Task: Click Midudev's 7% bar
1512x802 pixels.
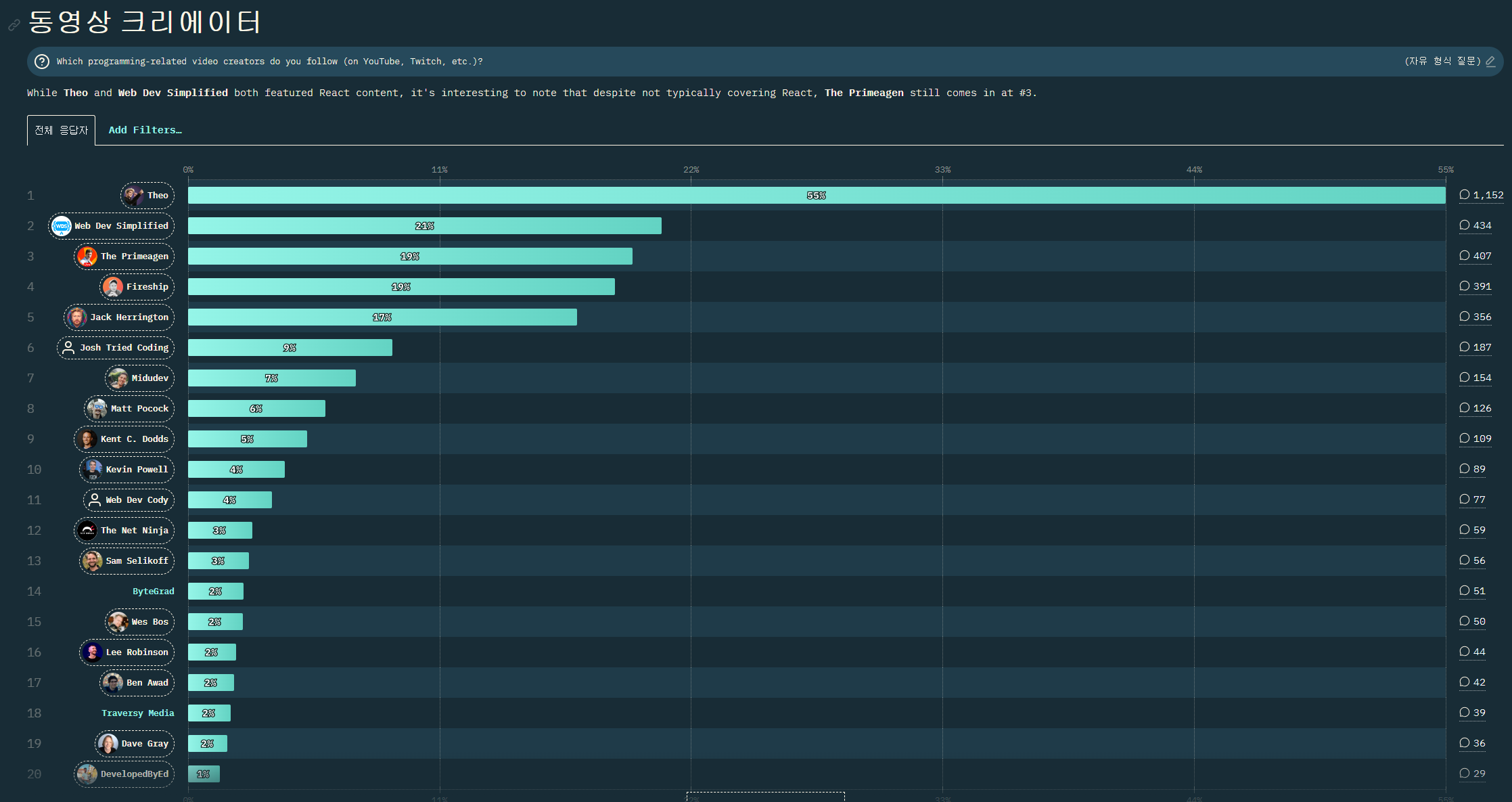Action: coord(271,378)
